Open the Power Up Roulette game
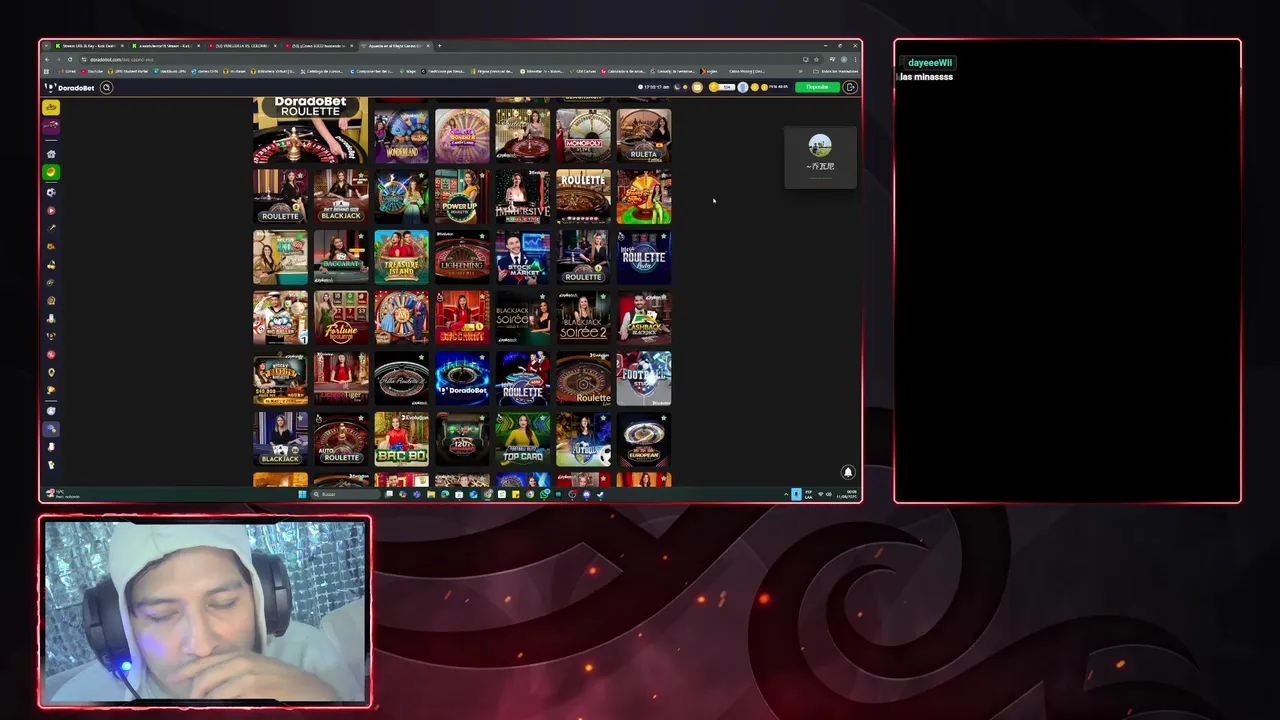The height and width of the screenshot is (720, 1280). click(x=462, y=196)
